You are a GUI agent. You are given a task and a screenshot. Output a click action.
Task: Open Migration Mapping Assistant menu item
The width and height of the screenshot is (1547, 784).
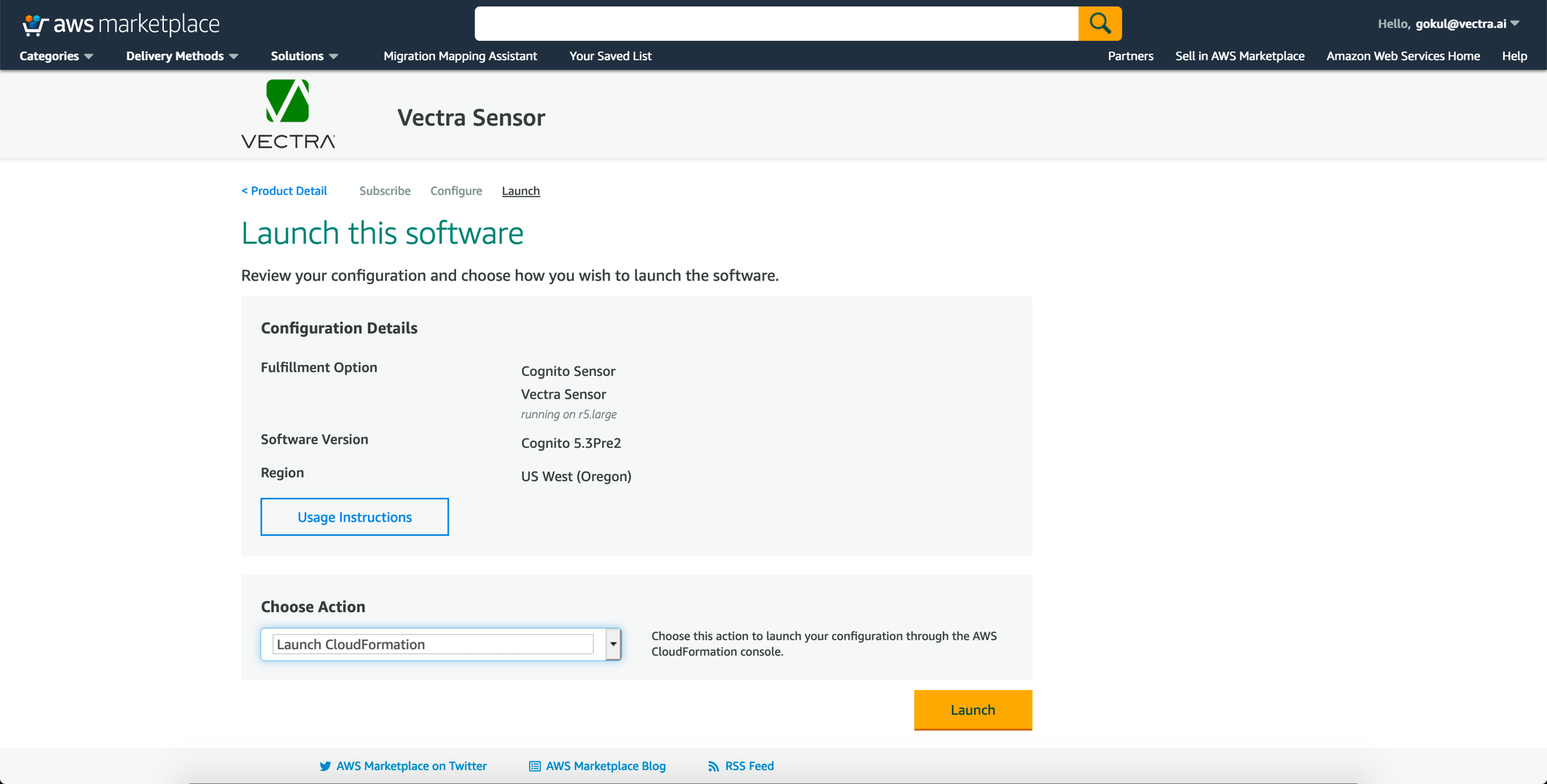(x=460, y=56)
